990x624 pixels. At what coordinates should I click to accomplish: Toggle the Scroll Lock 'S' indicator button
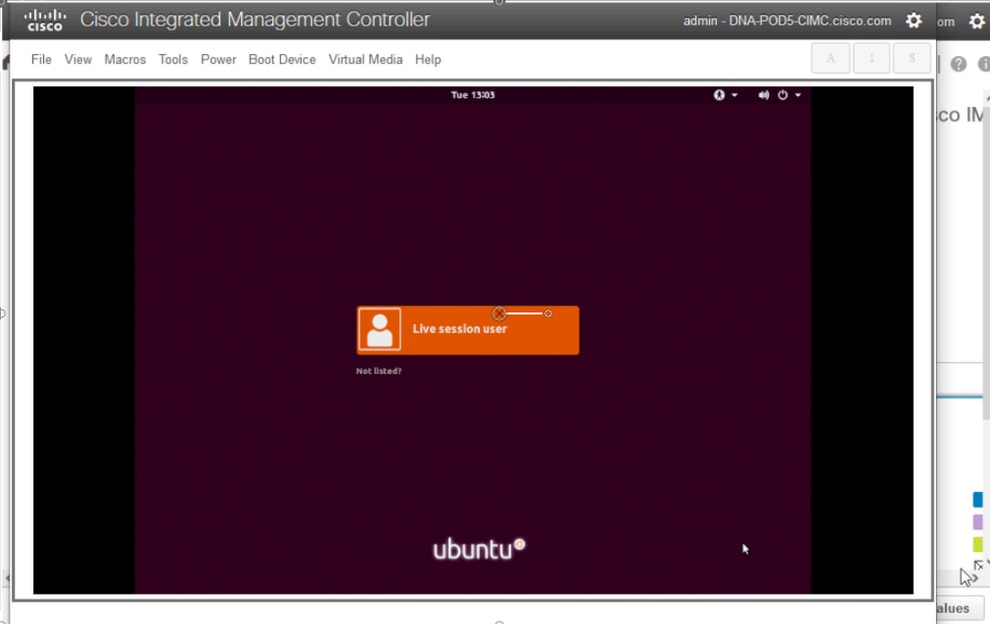[912, 58]
